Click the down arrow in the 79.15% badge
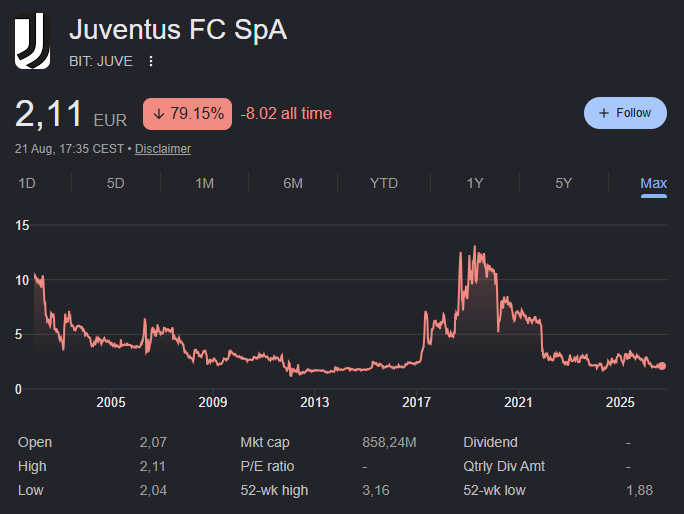This screenshot has width=684, height=514. [x=159, y=114]
